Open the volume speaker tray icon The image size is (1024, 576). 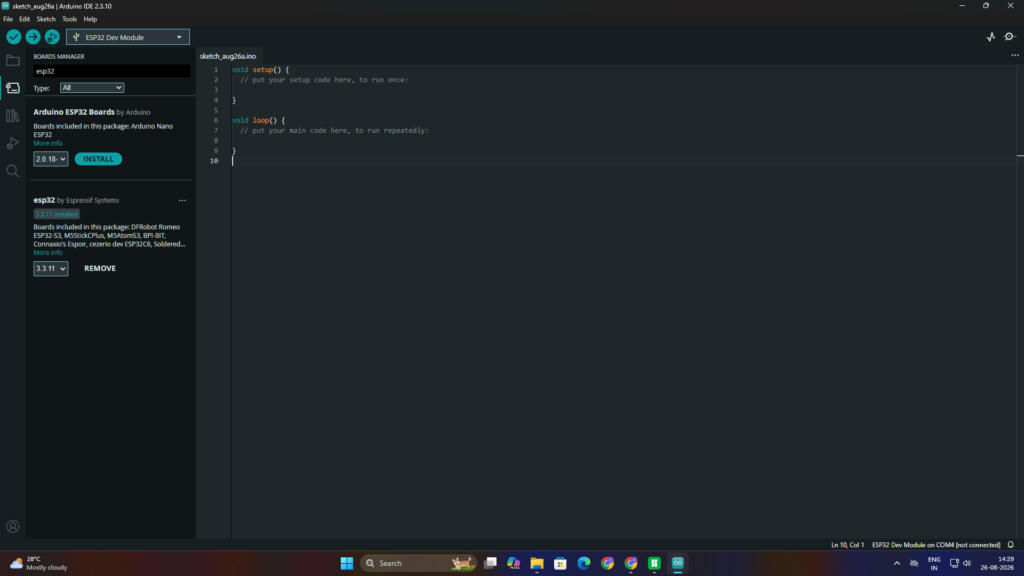(967, 563)
